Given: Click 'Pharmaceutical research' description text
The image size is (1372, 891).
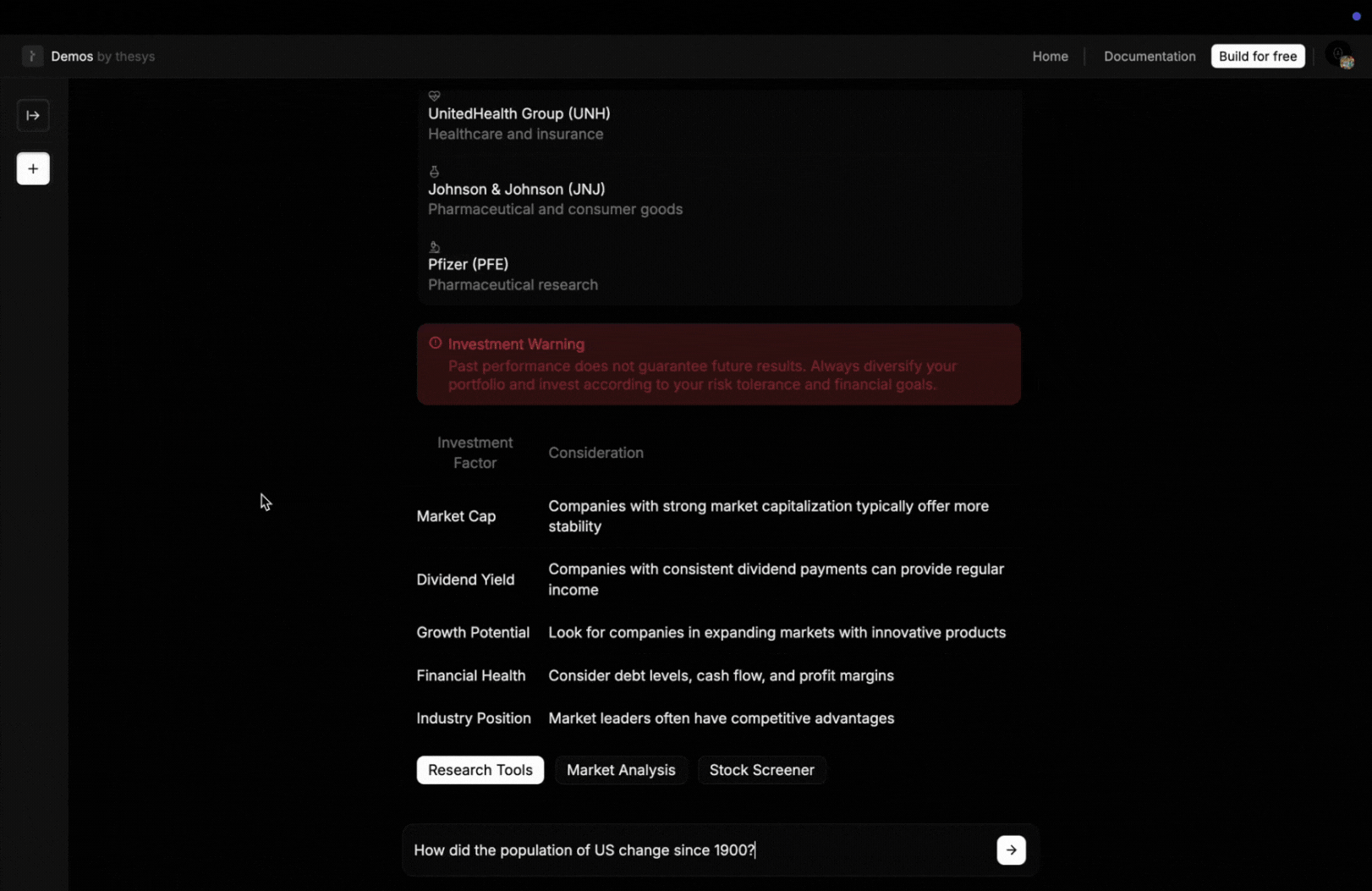Looking at the screenshot, I should tap(513, 285).
